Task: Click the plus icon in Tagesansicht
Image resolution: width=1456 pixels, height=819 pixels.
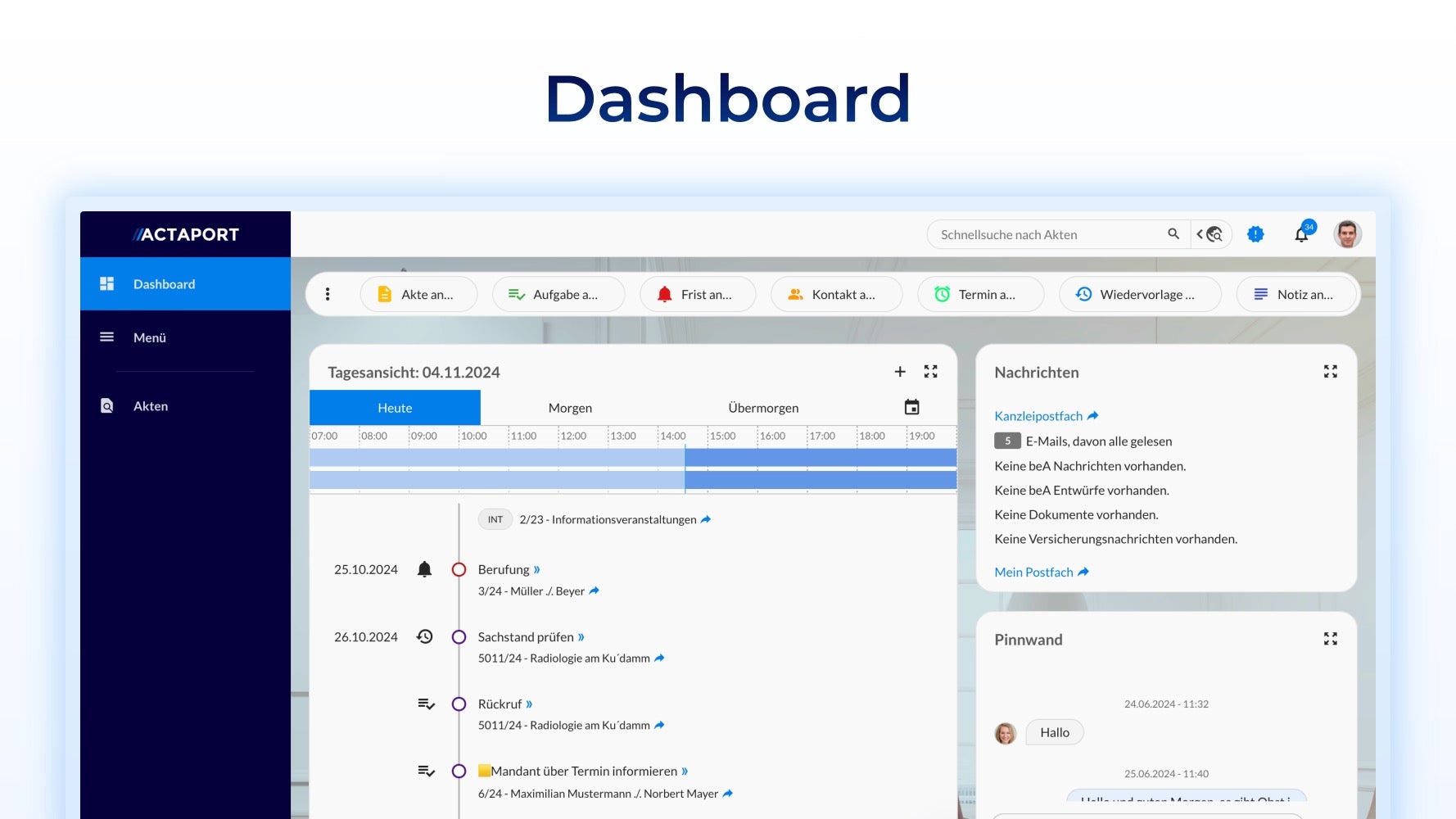Action: (900, 372)
